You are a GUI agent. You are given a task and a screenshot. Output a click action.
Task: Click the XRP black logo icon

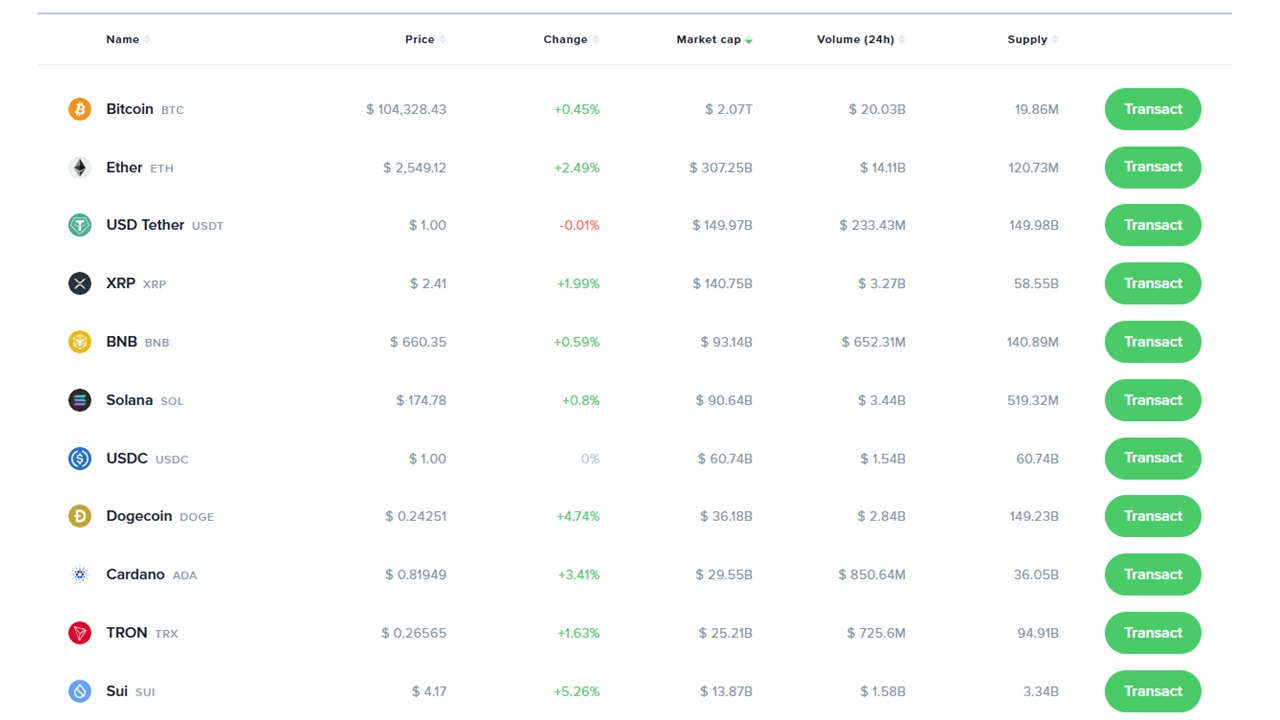79,283
